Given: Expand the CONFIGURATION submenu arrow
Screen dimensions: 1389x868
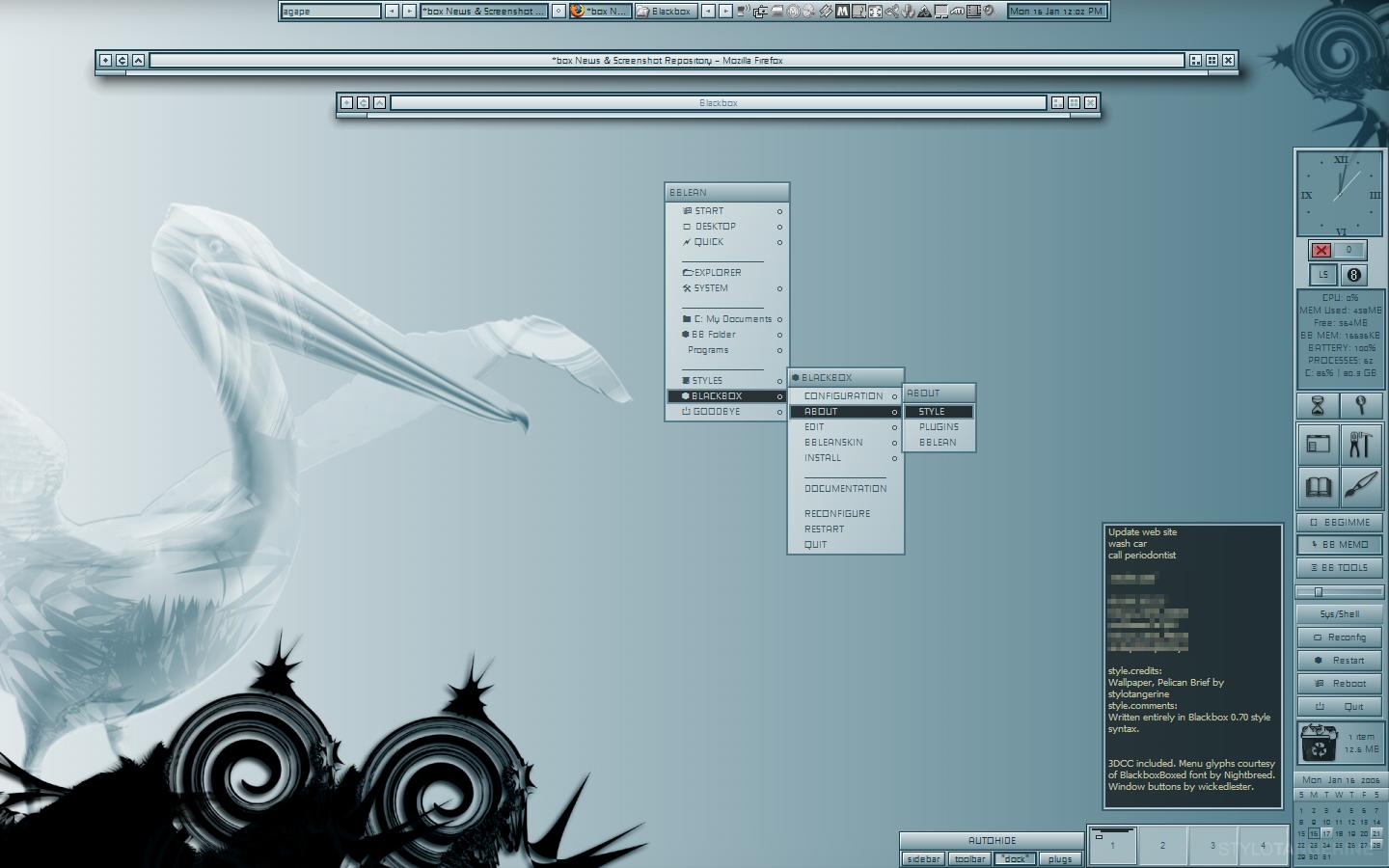Looking at the screenshot, I should tap(894, 396).
